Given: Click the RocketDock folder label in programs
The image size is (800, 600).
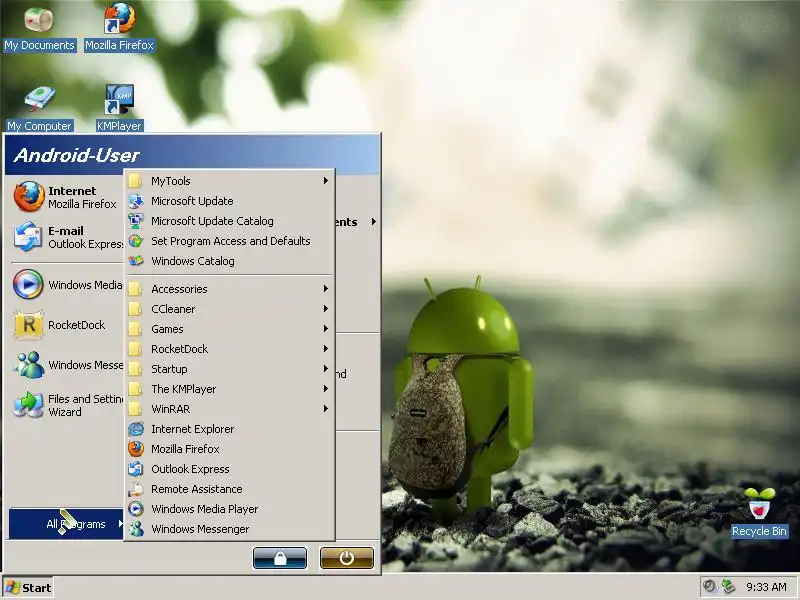Looking at the screenshot, I should pos(180,349).
